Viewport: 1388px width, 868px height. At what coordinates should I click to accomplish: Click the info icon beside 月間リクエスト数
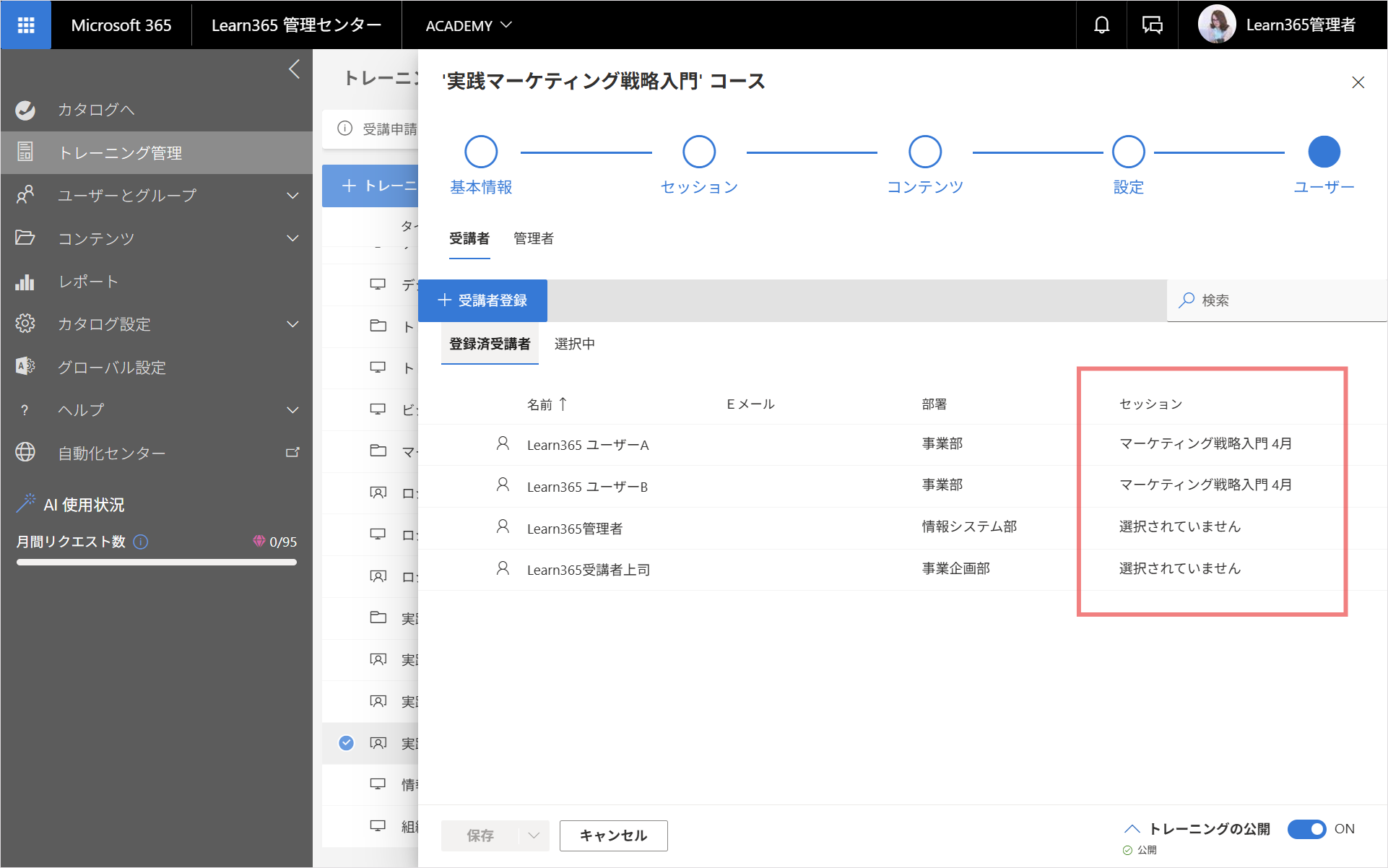[142, 542]
